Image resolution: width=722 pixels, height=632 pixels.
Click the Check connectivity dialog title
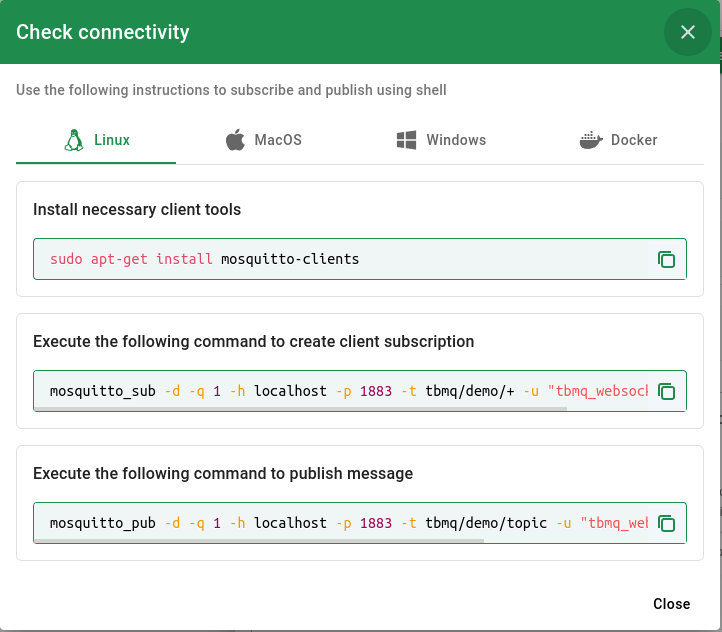[x=103, y=32]
